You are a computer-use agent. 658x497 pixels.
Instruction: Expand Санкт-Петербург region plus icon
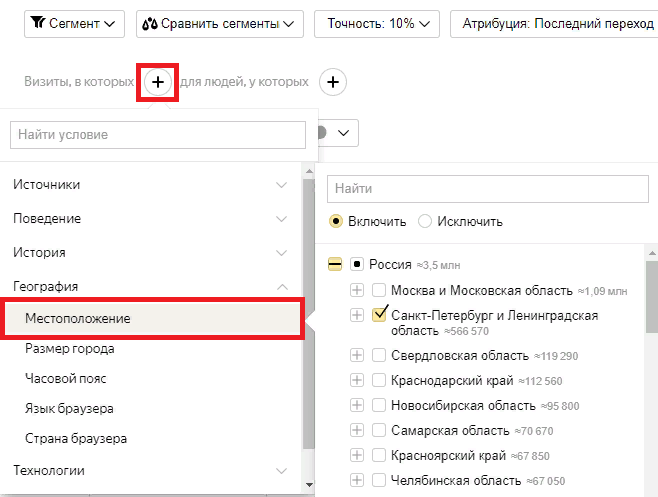click(x=357, y=315)
